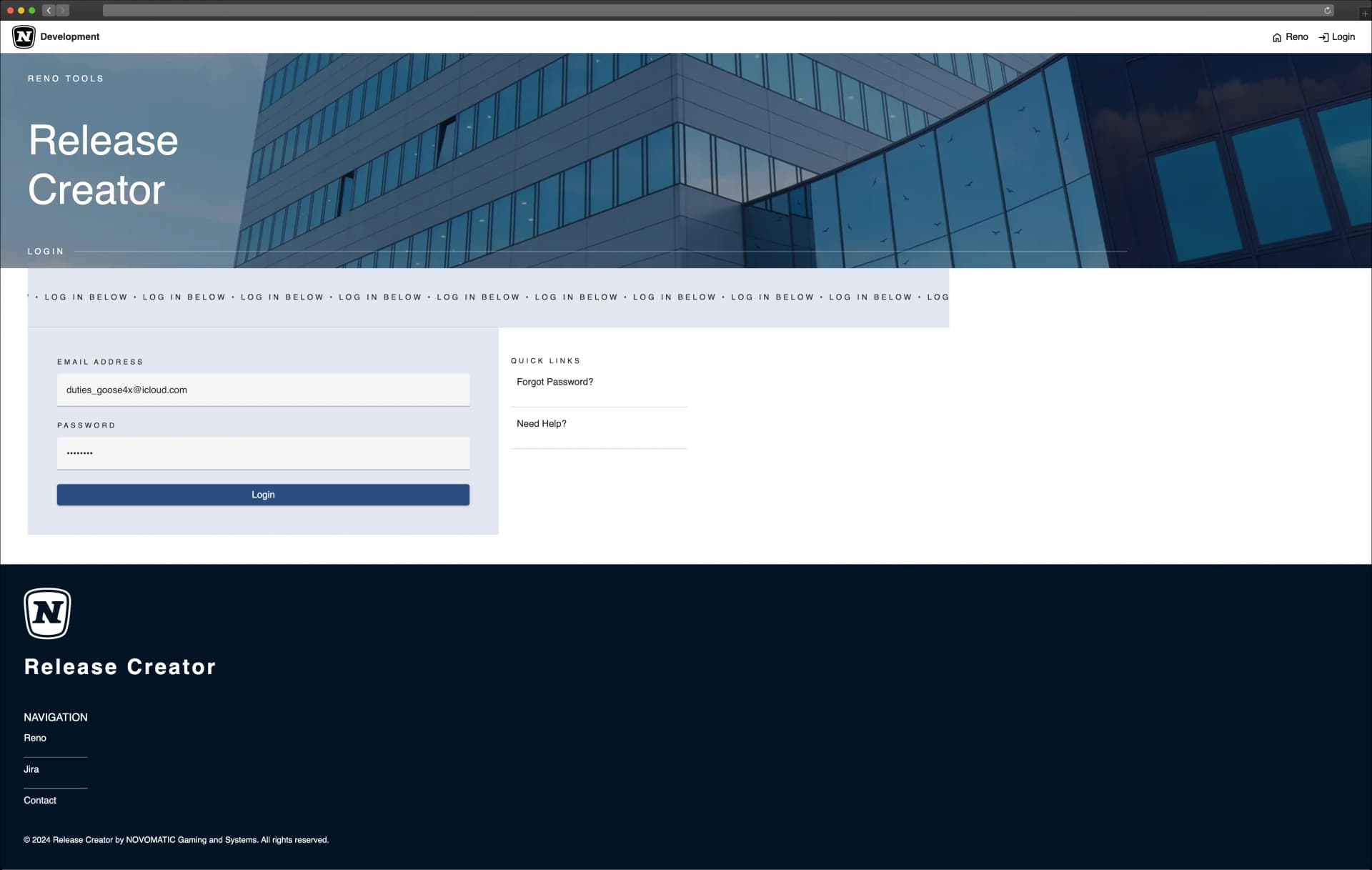Viewport: 1372px width, 870px height.
Task: Open Jira in footer navigation
Action: (31, 769)
